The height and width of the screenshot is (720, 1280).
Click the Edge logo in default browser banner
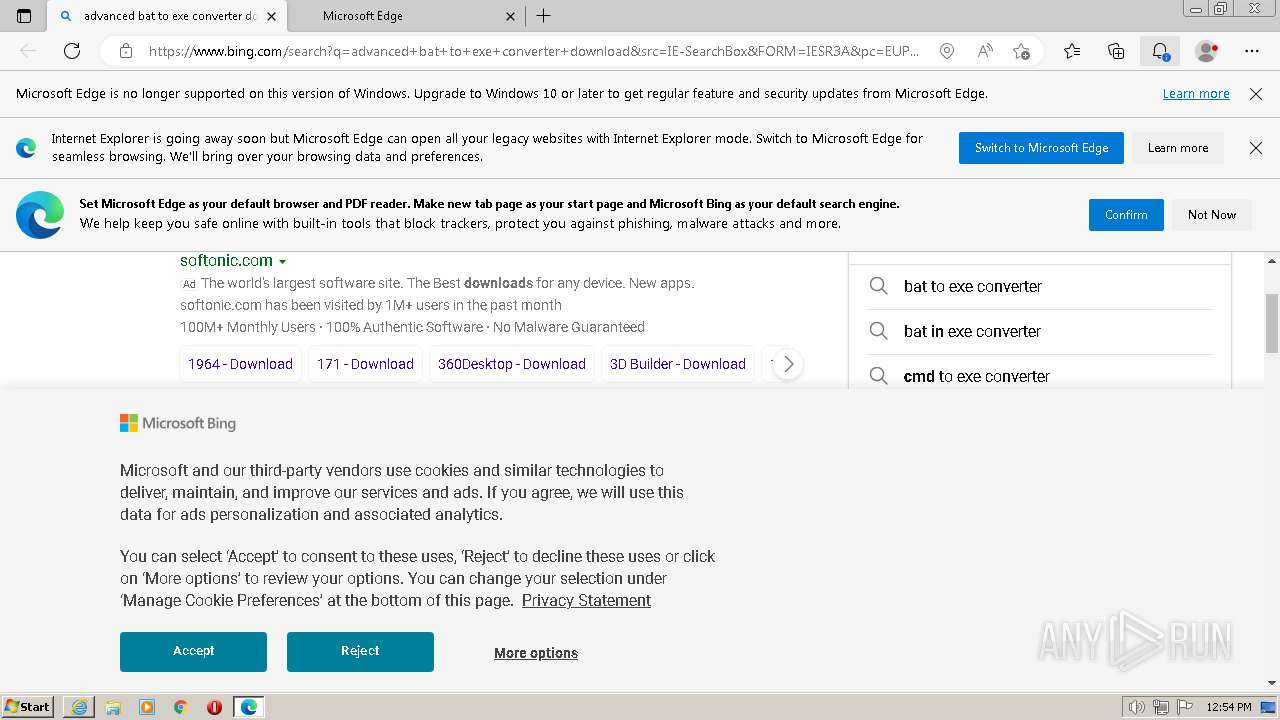click(40, 215)
